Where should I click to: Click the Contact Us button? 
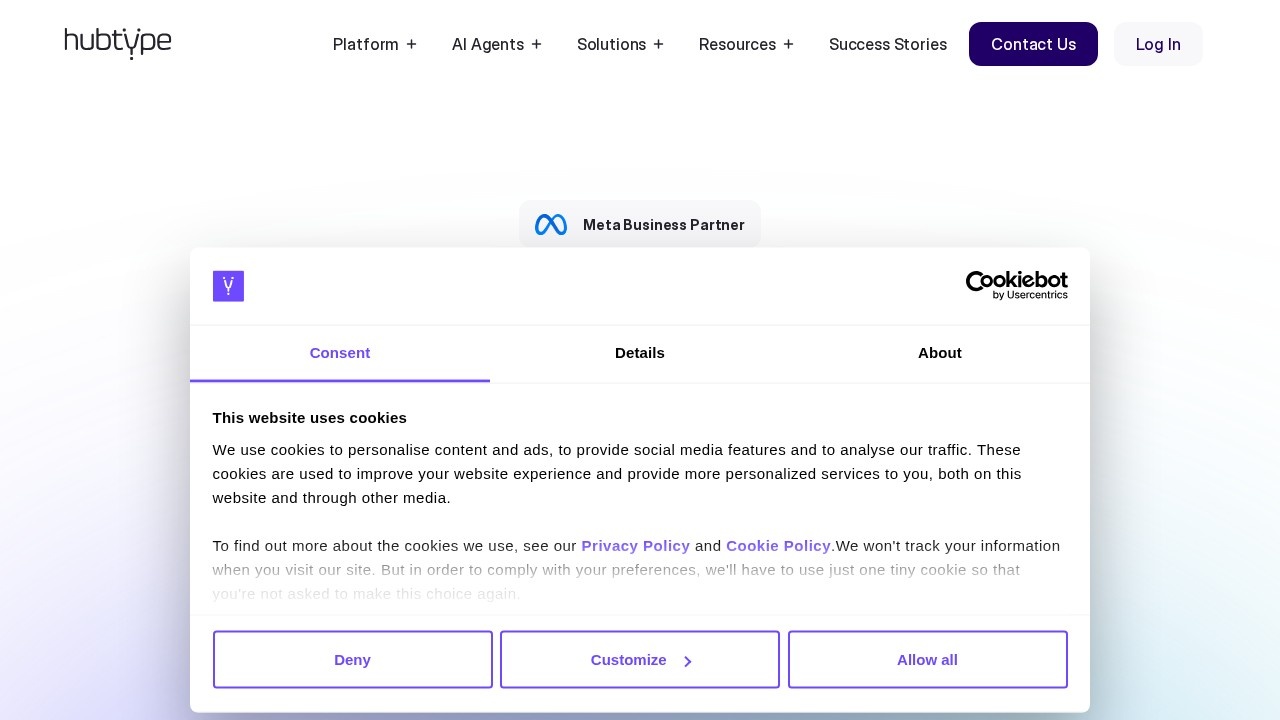[1033, 44]
